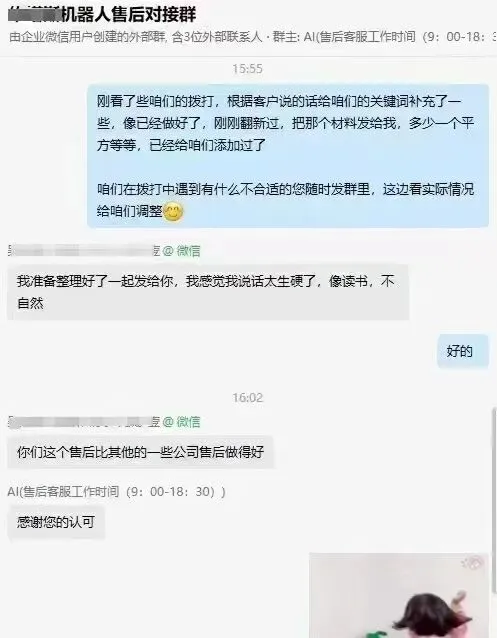Viewport: 497px width, 638px height.
Task: Click the 15:55 timestamp
Action: coord(247,69)
